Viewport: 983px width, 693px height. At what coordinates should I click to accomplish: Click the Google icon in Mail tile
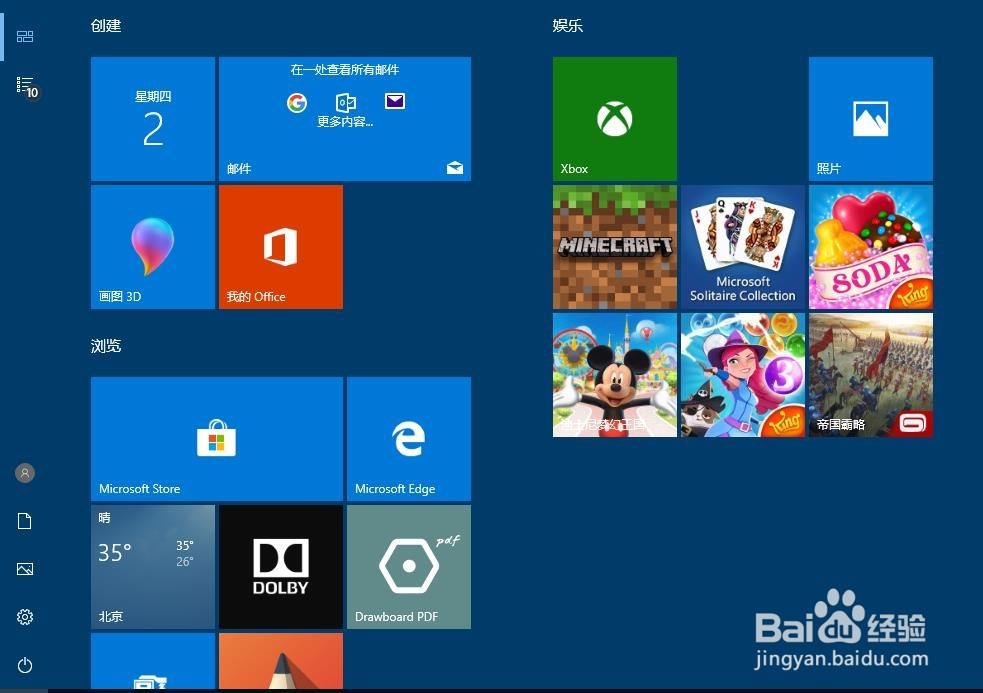(x=297, y=102)
